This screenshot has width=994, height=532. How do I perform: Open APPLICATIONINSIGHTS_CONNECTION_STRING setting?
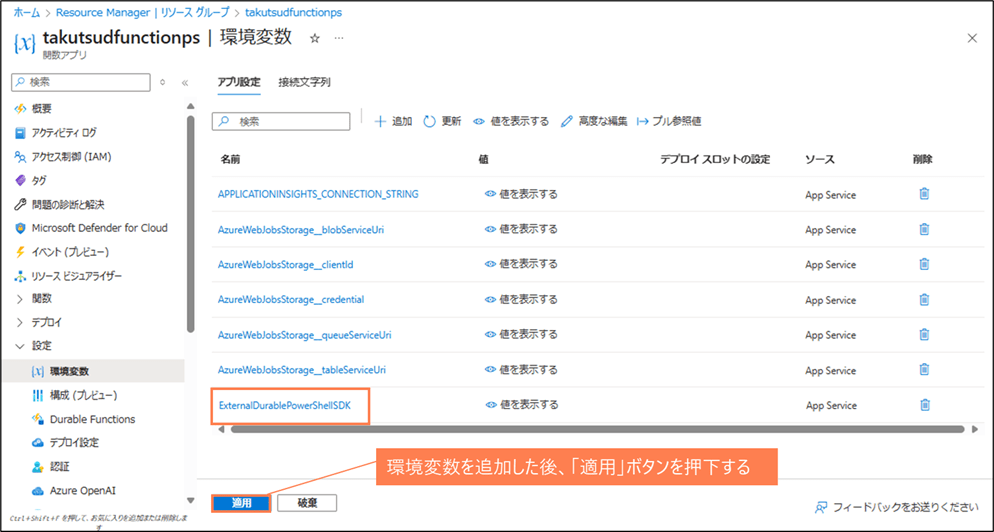pos(318,194)
